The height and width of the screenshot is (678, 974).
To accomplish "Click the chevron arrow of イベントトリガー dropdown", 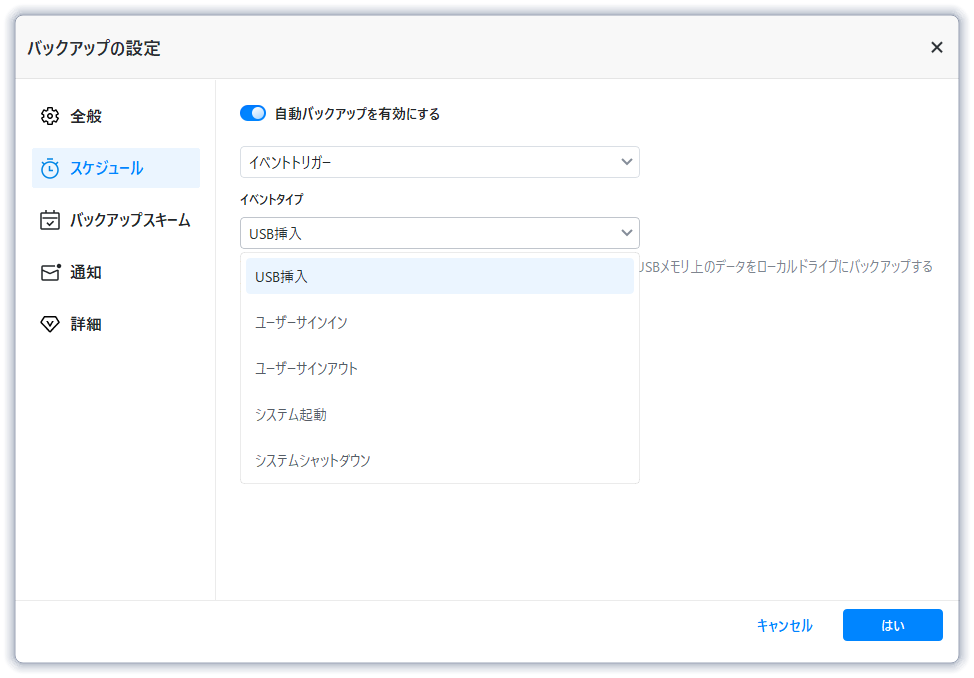I will click(x=627, y=162).
